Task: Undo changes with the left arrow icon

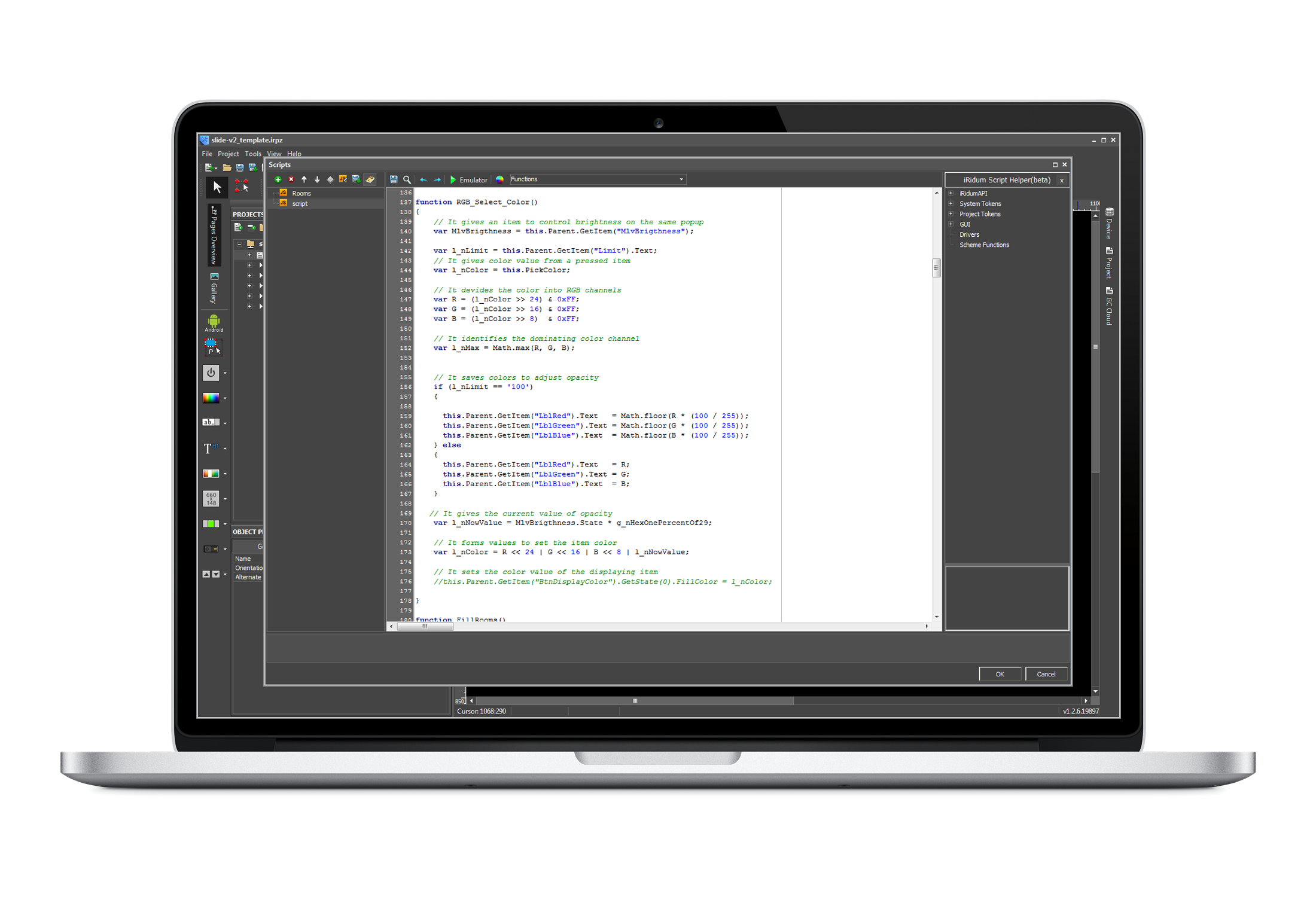Action: [424, 179]
